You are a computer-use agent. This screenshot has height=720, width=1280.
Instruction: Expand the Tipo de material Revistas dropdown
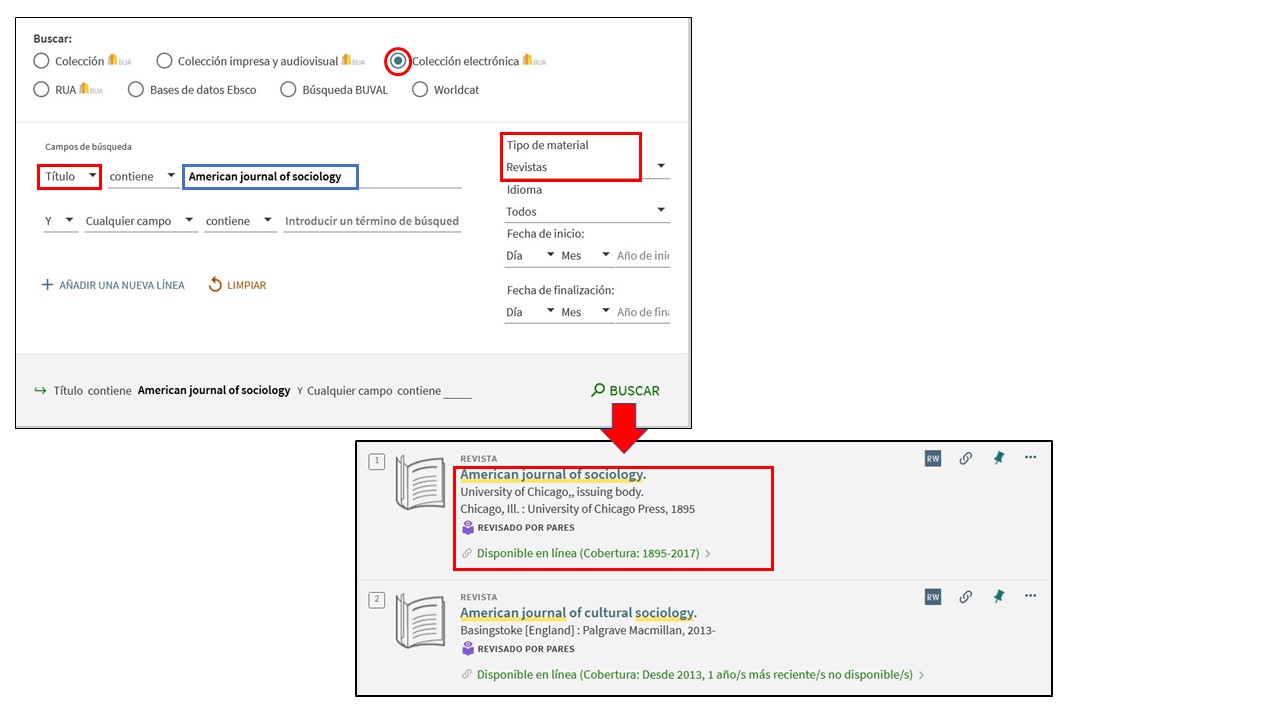click(x=586, y=167)
